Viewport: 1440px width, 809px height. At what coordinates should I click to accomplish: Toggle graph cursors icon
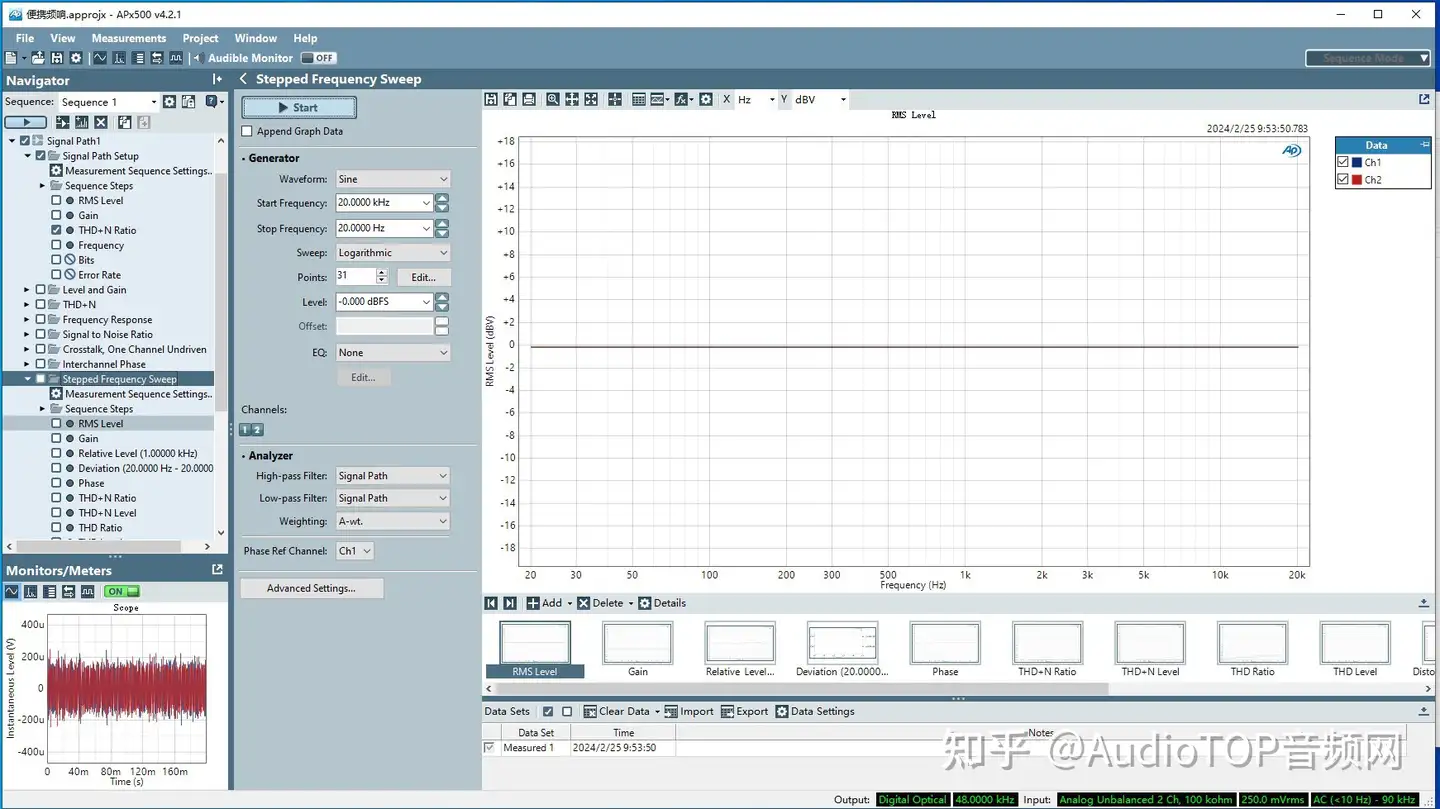point(615,99)
